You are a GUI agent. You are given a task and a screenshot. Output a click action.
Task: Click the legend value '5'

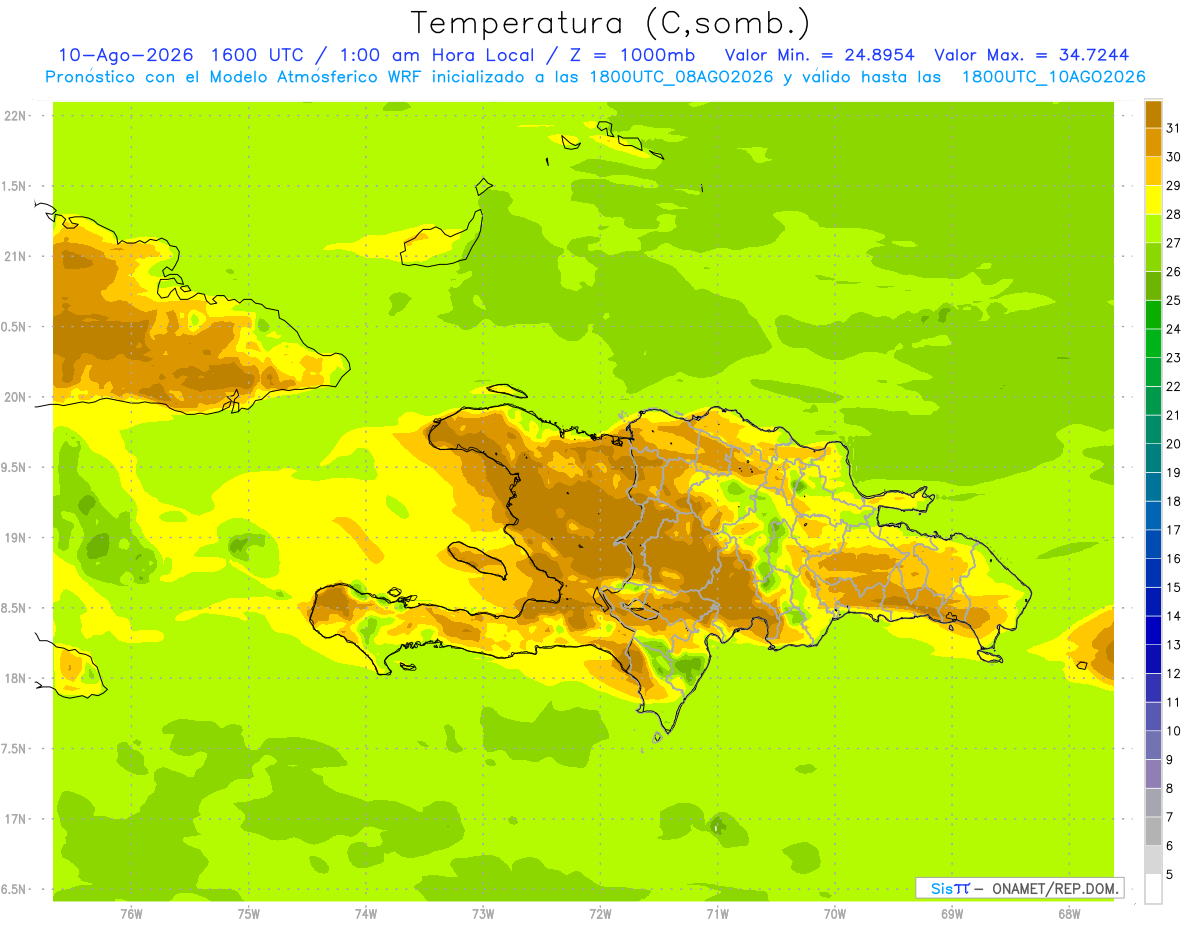coord(1170,874)
